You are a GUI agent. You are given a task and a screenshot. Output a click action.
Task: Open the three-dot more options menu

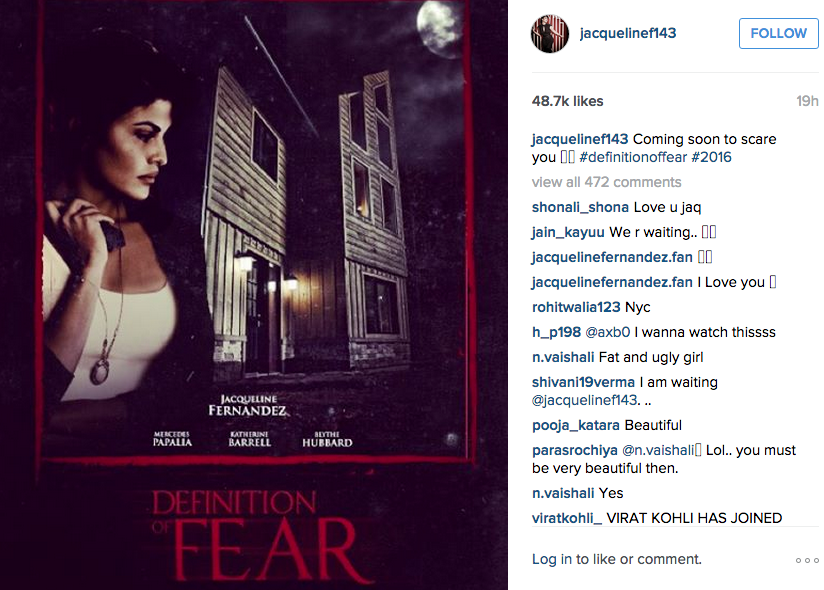(807, 560)
